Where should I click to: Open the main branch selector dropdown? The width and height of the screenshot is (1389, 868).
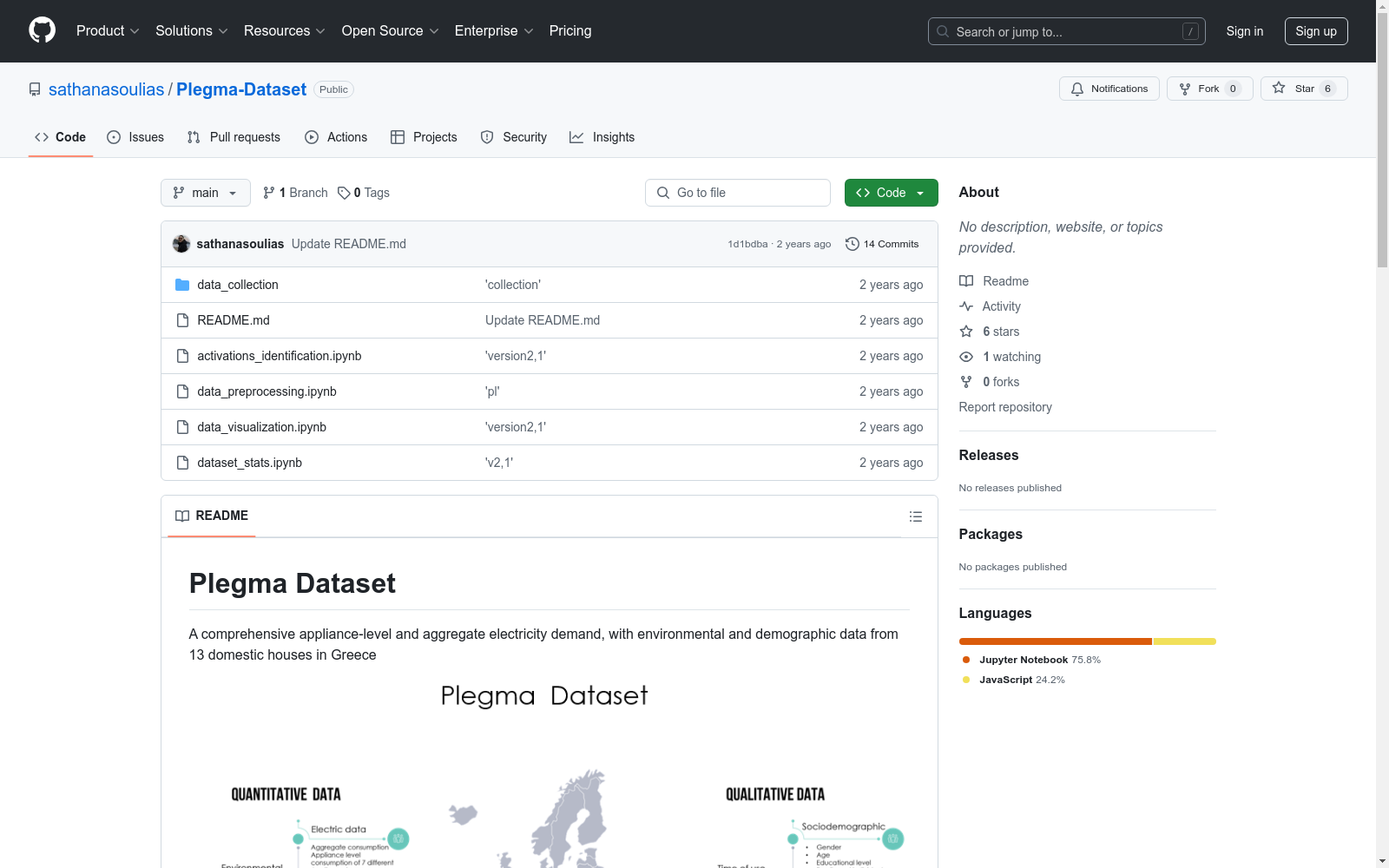(x=206, y=193)
